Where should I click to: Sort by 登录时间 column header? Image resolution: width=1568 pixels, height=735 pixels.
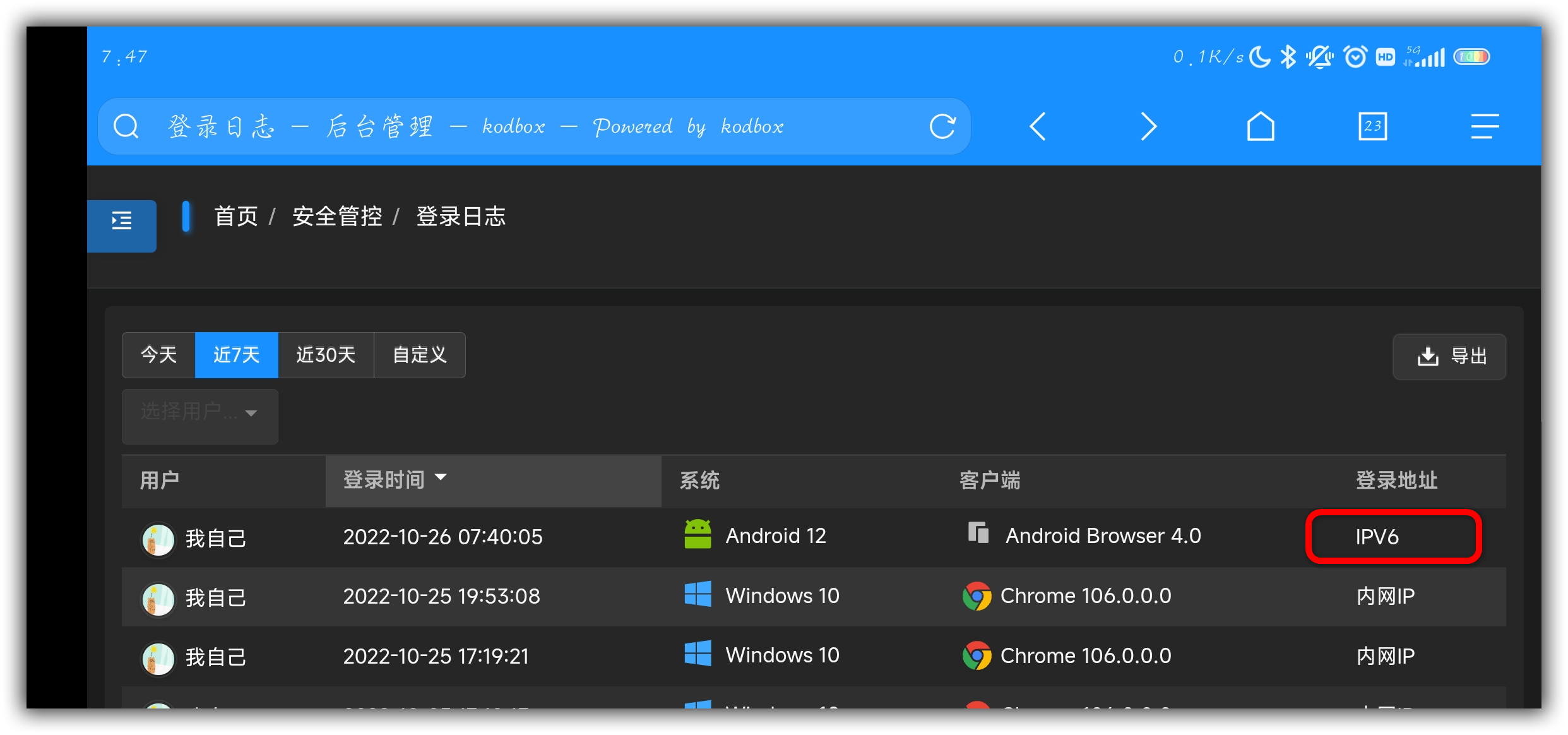pos(493,480)
